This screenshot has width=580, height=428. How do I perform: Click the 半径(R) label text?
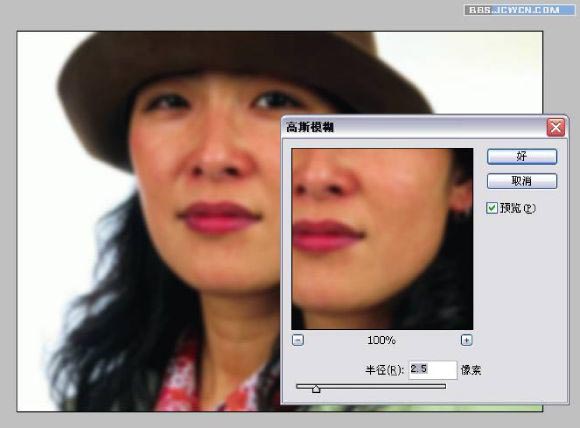(x=385, y=370)
